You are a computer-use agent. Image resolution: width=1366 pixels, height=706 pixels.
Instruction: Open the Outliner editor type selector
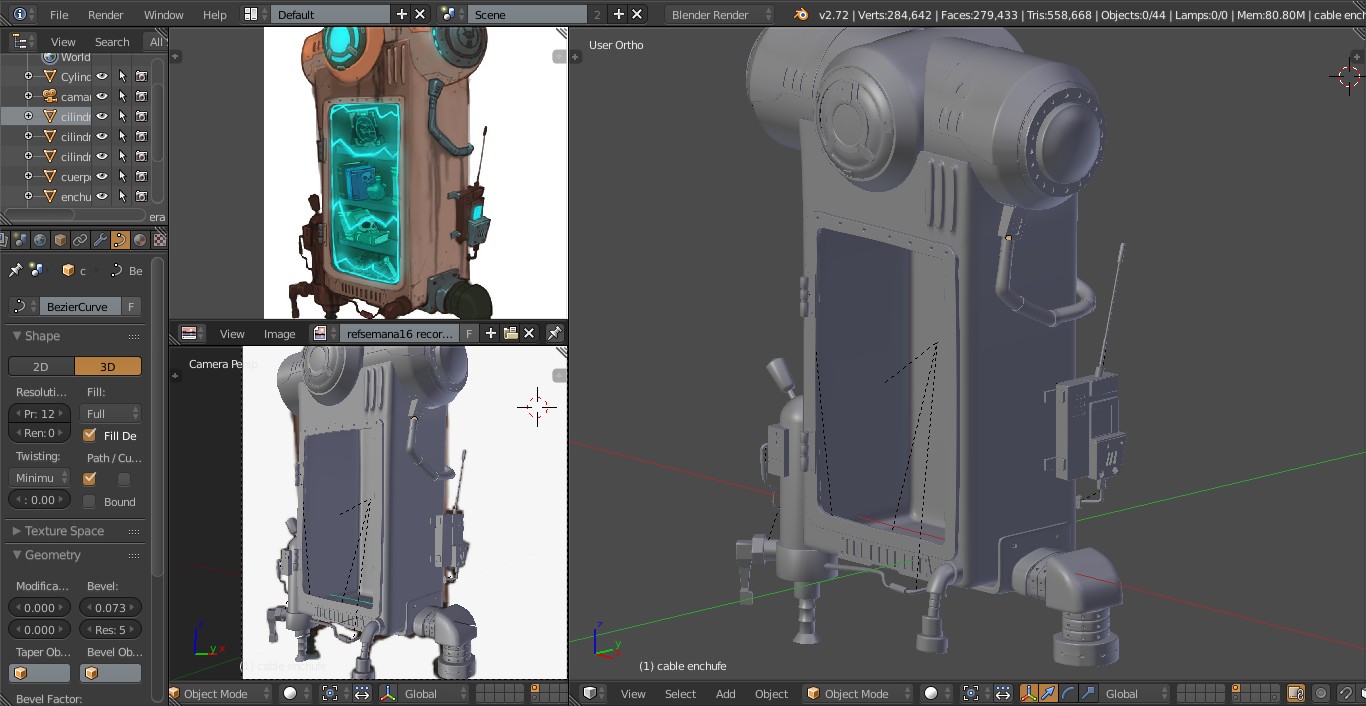click(x=22, y=41)
